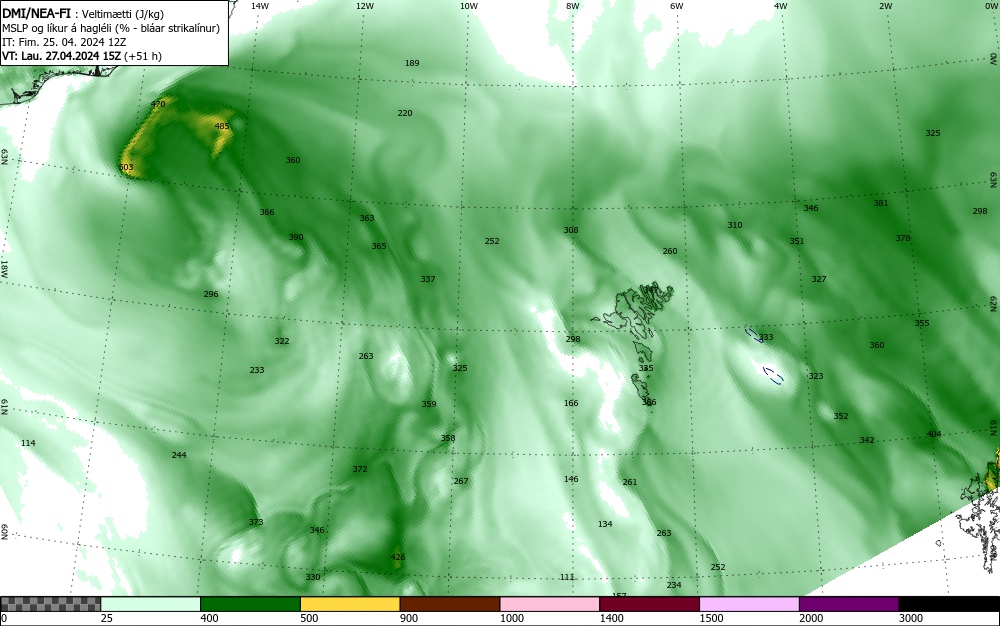1000x626 pixels.
Task: Click the 267 value on the map
Action: [x=461, y=481]
